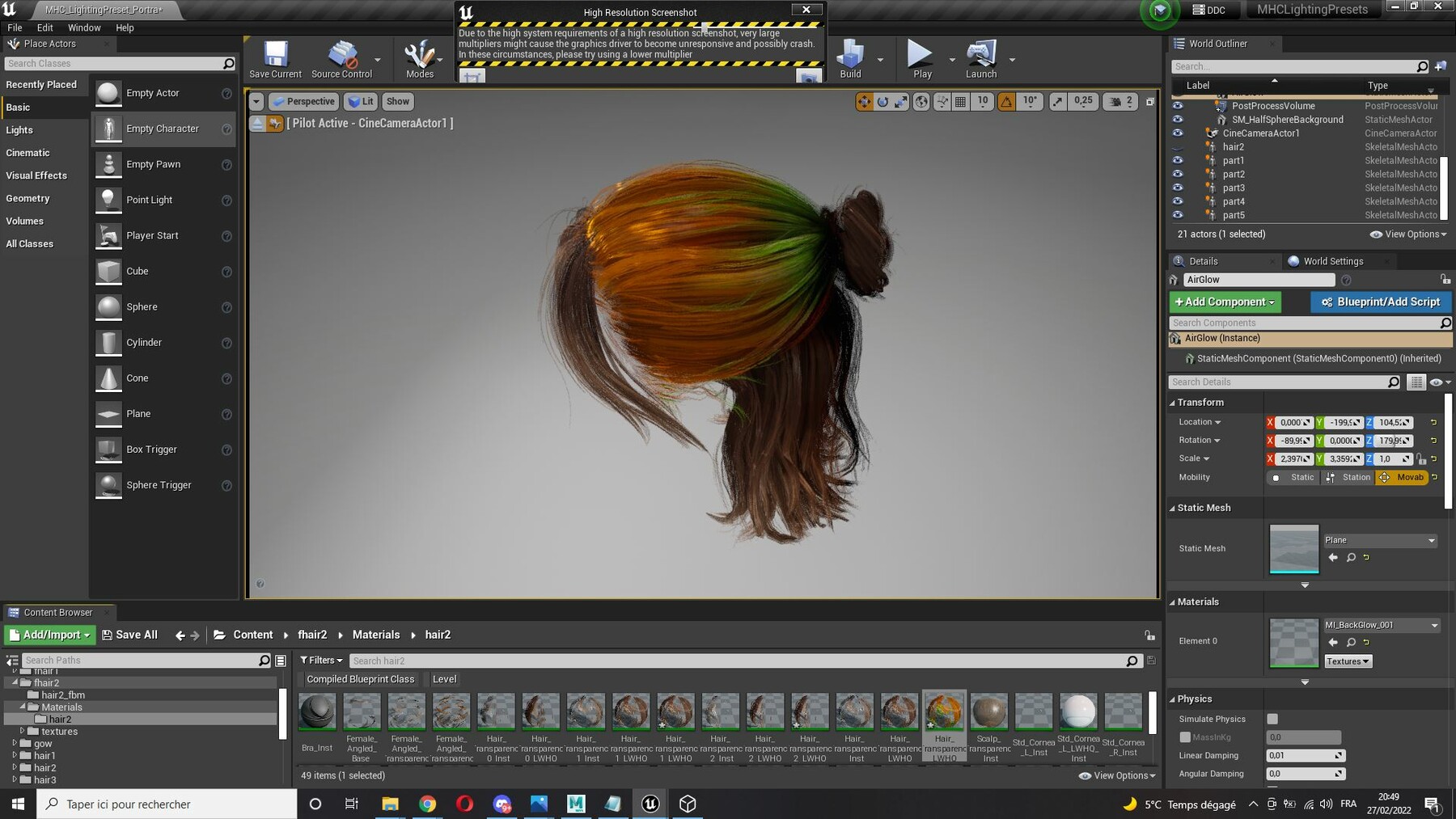Open the Lit view mode menu

coord(360,101)
